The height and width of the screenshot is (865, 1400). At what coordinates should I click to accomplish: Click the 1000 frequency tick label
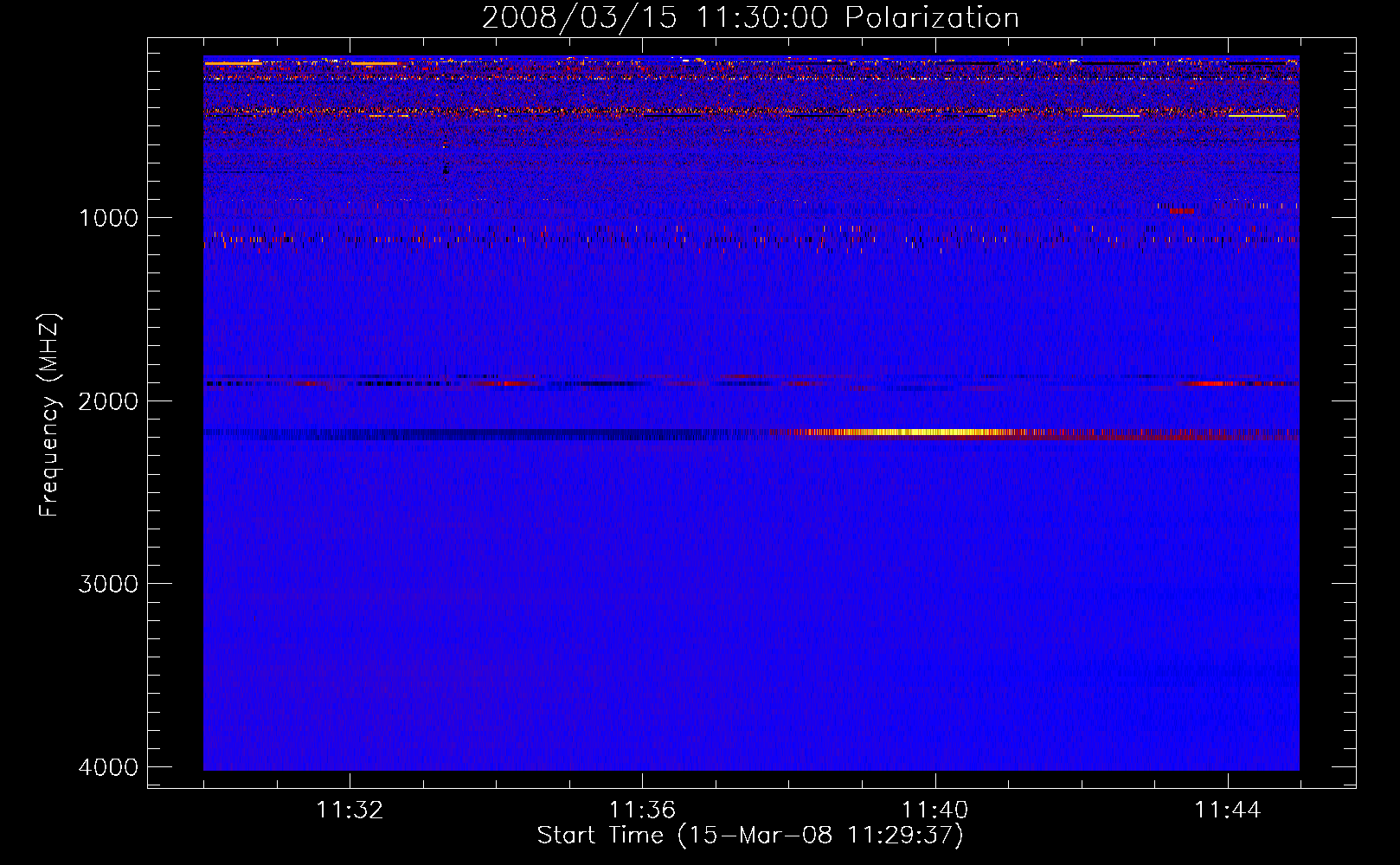(x=108, y=218)
